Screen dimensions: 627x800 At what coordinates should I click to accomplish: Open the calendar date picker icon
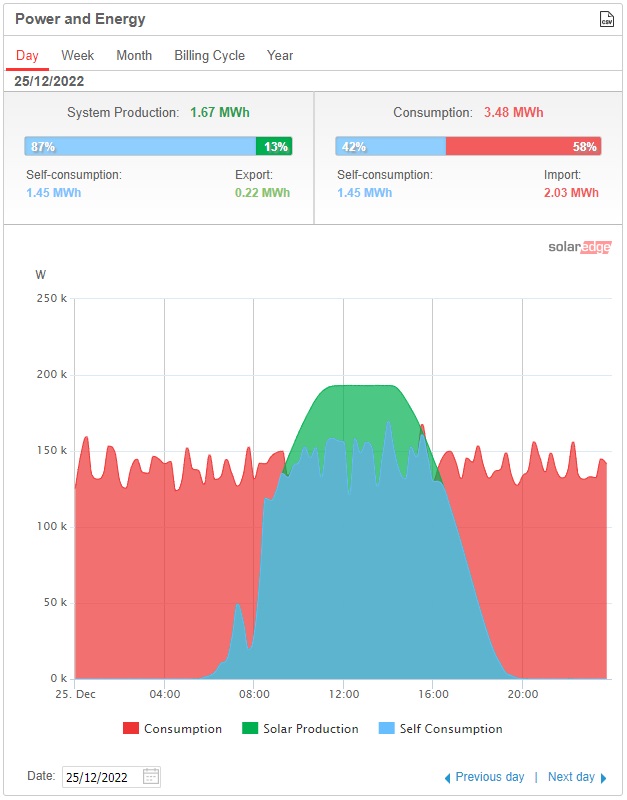[x=151, y=777]
